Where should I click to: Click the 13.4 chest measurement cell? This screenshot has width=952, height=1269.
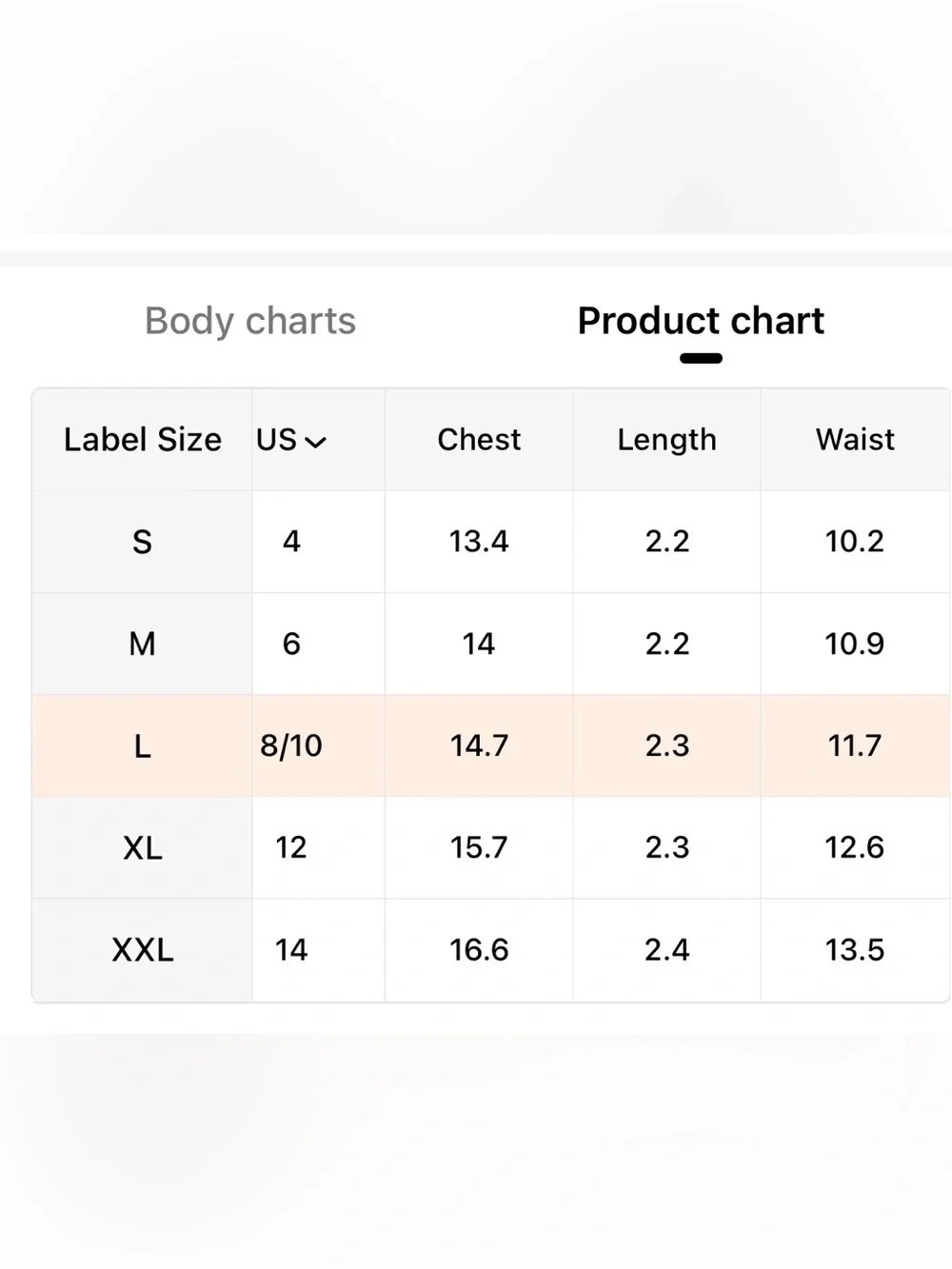point(479,542)
